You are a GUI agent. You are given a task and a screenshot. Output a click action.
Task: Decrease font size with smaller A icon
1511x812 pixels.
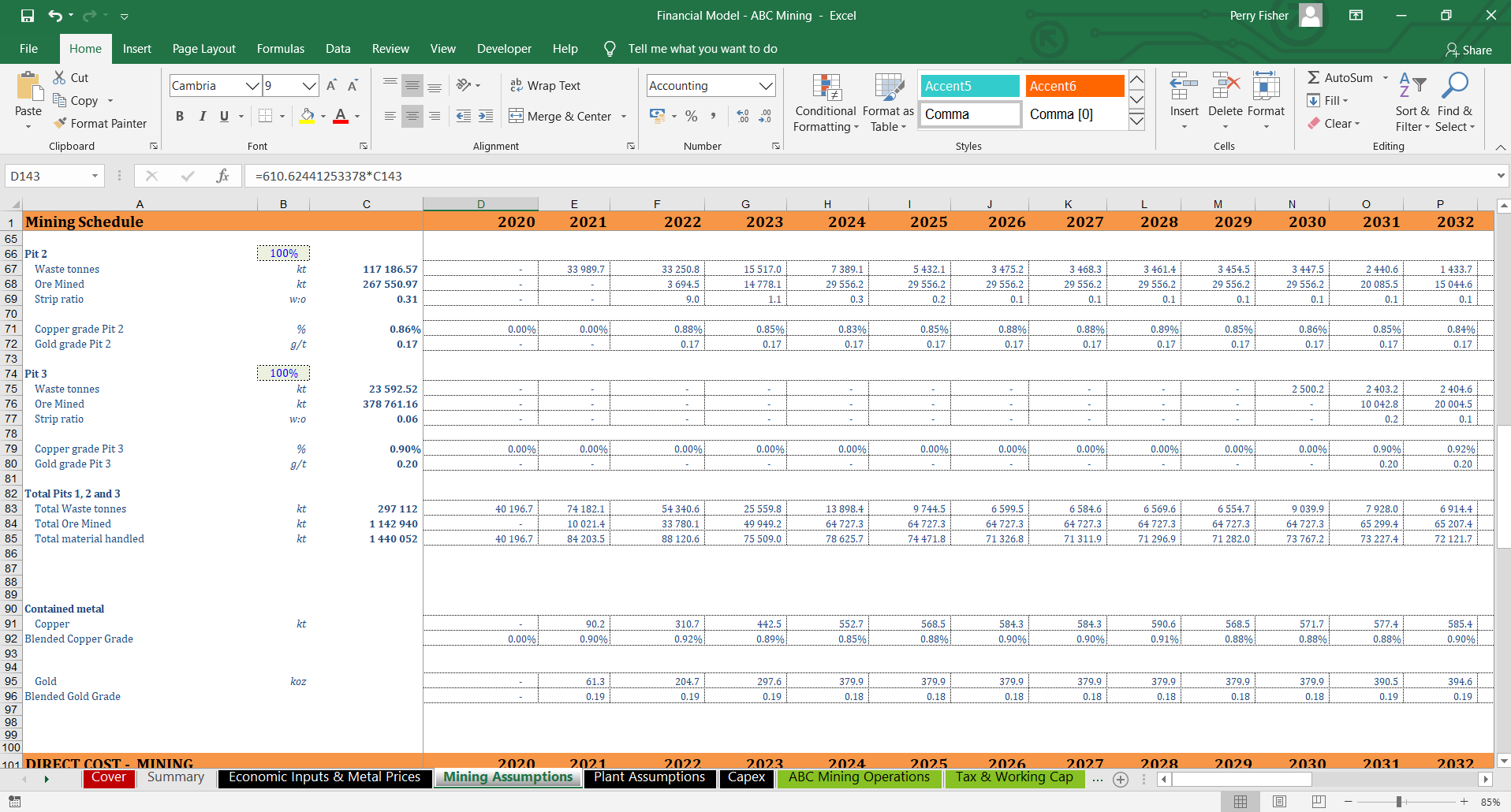353,85
